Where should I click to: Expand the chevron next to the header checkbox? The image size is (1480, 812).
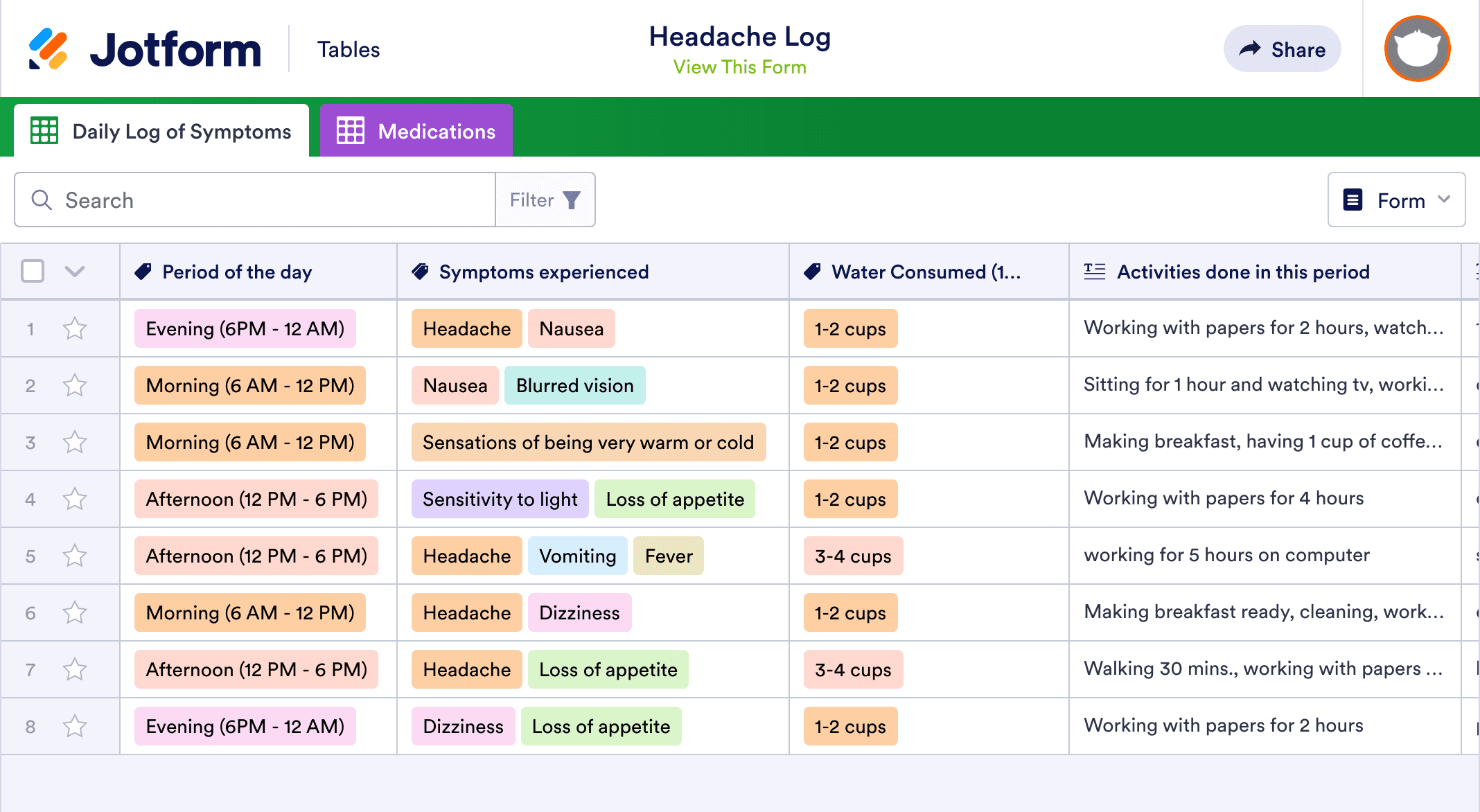[73, 272]
